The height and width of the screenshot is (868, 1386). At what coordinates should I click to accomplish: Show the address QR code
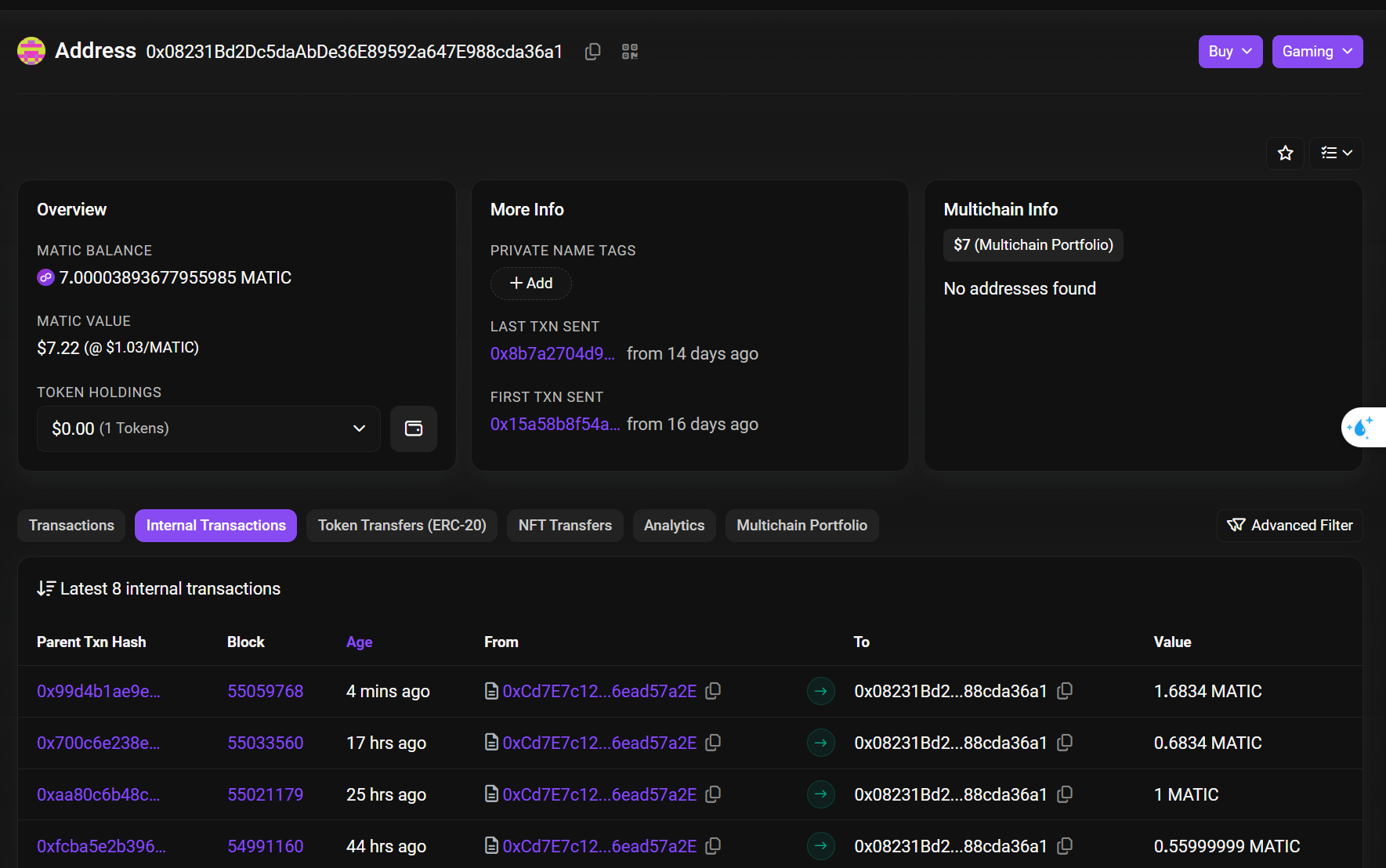tap(630, 52)
